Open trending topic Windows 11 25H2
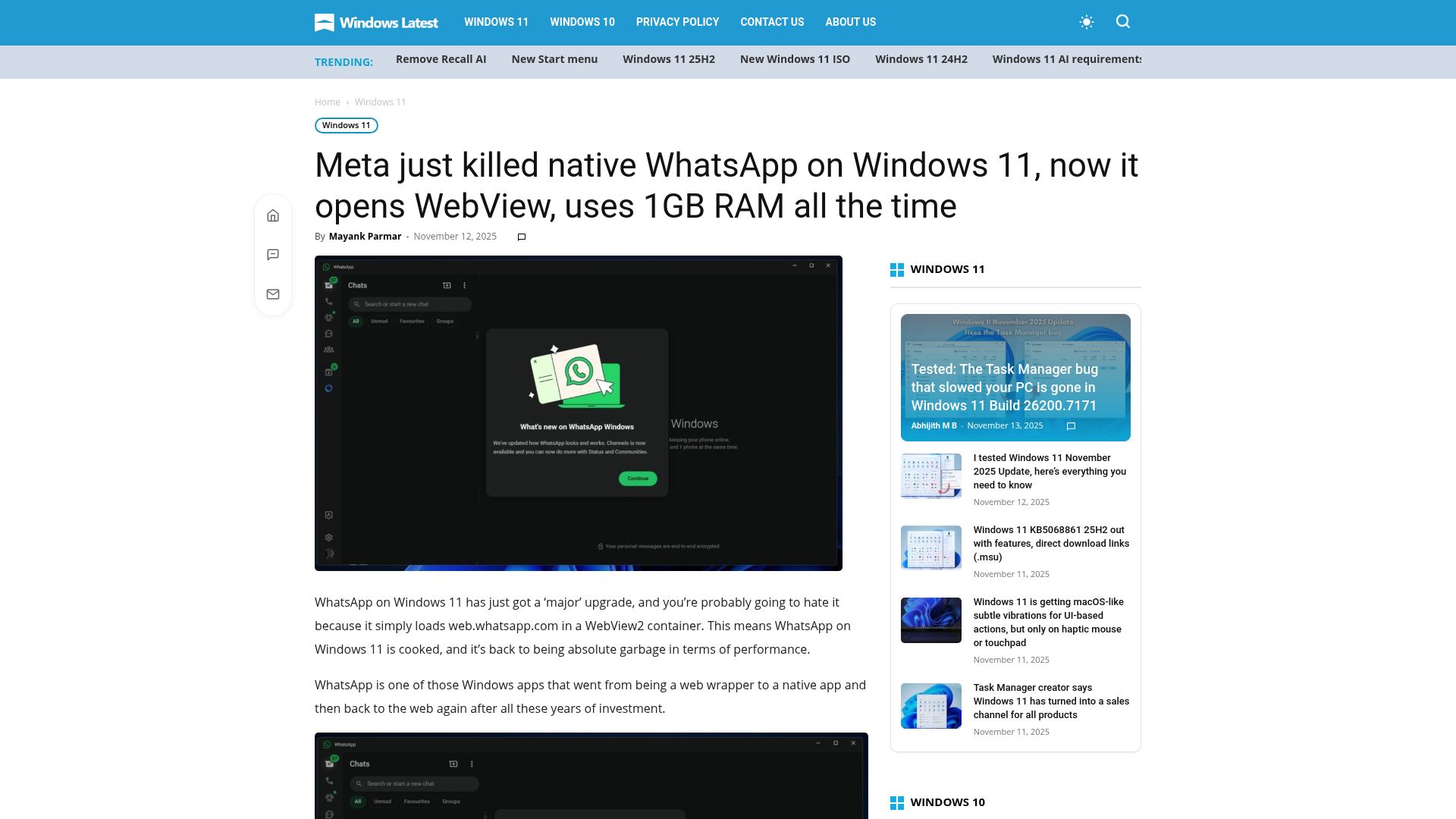Viewport: 1456px width, 819px height. (x=669, y=59)
